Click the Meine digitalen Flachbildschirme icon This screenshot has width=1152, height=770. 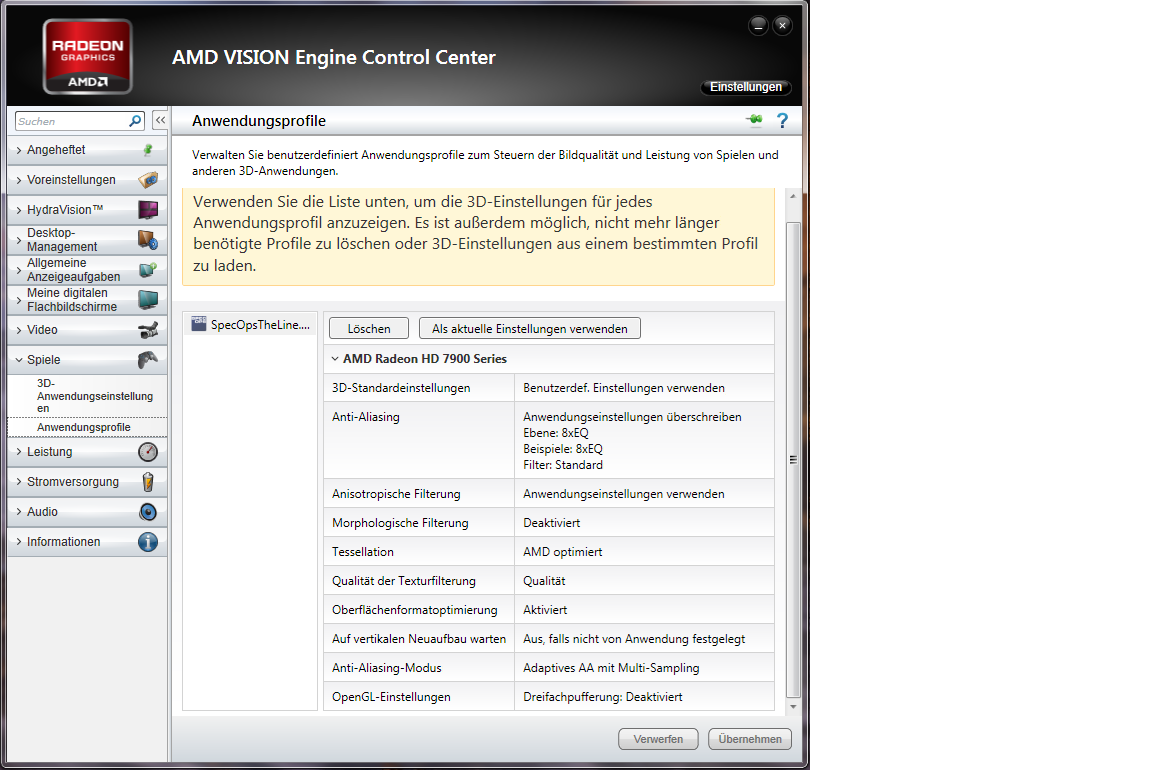coord(148,300)
